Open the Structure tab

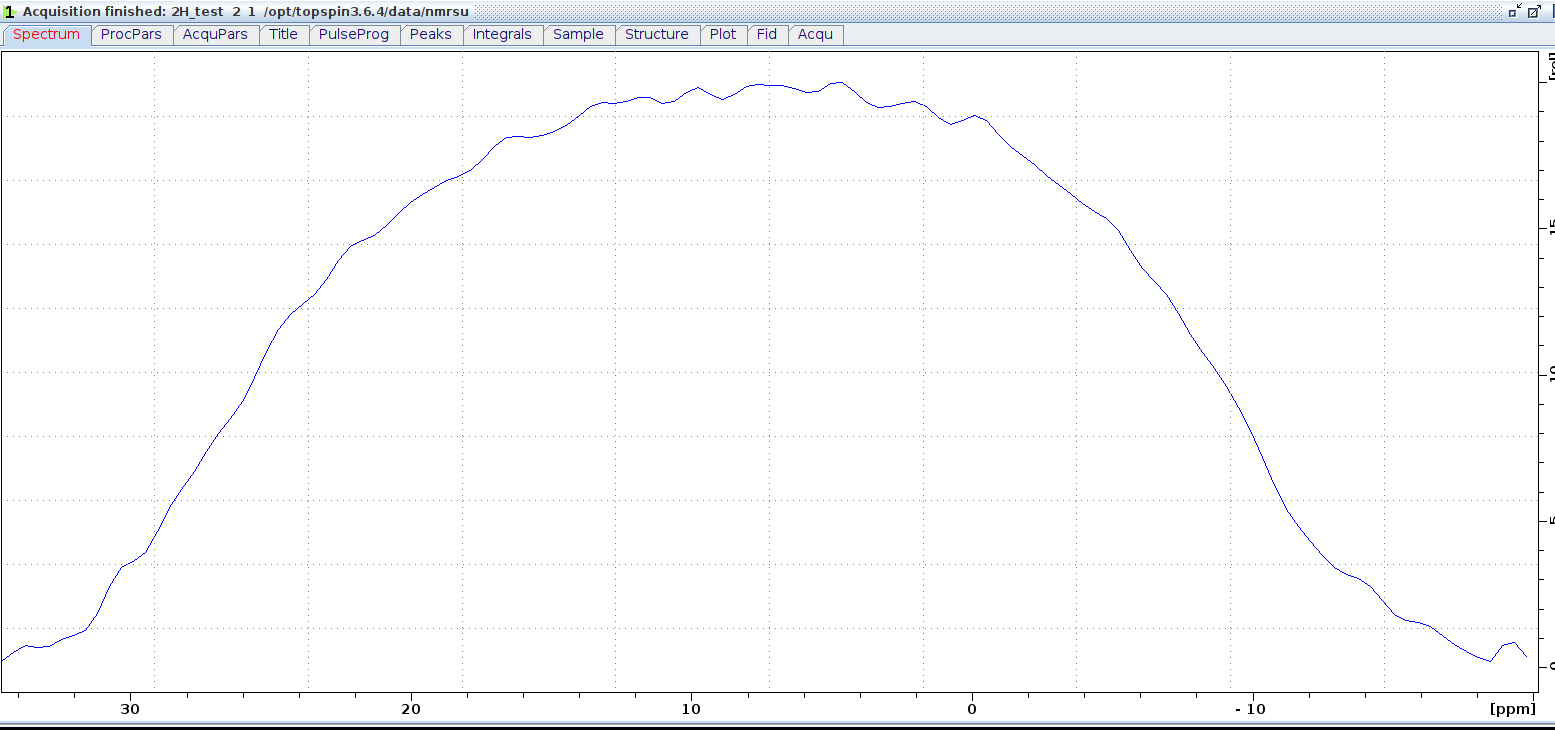pos(656,34)
